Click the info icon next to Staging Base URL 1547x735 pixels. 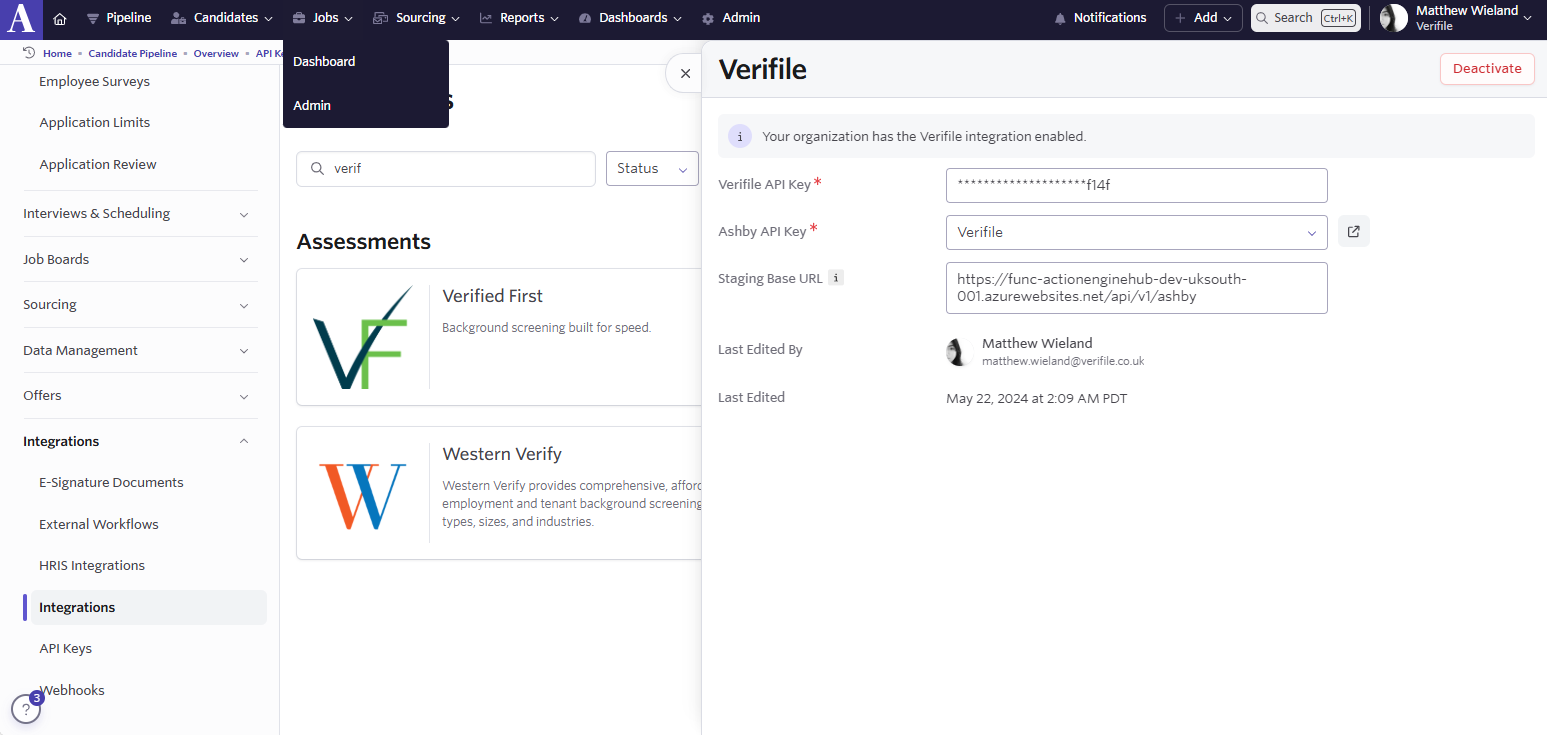tap(837, 278)
